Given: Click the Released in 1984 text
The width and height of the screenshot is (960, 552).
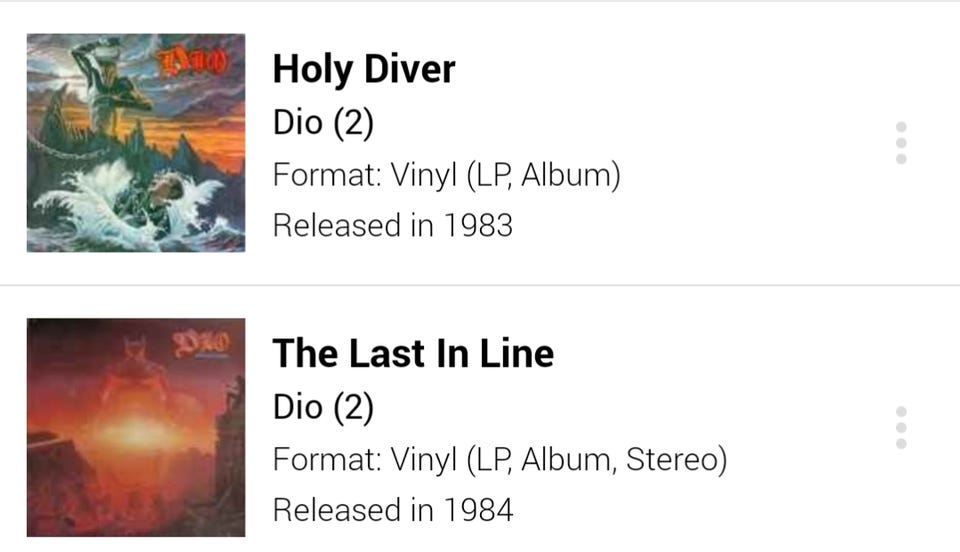Looking at the screenshot, I should click(393, 509).
